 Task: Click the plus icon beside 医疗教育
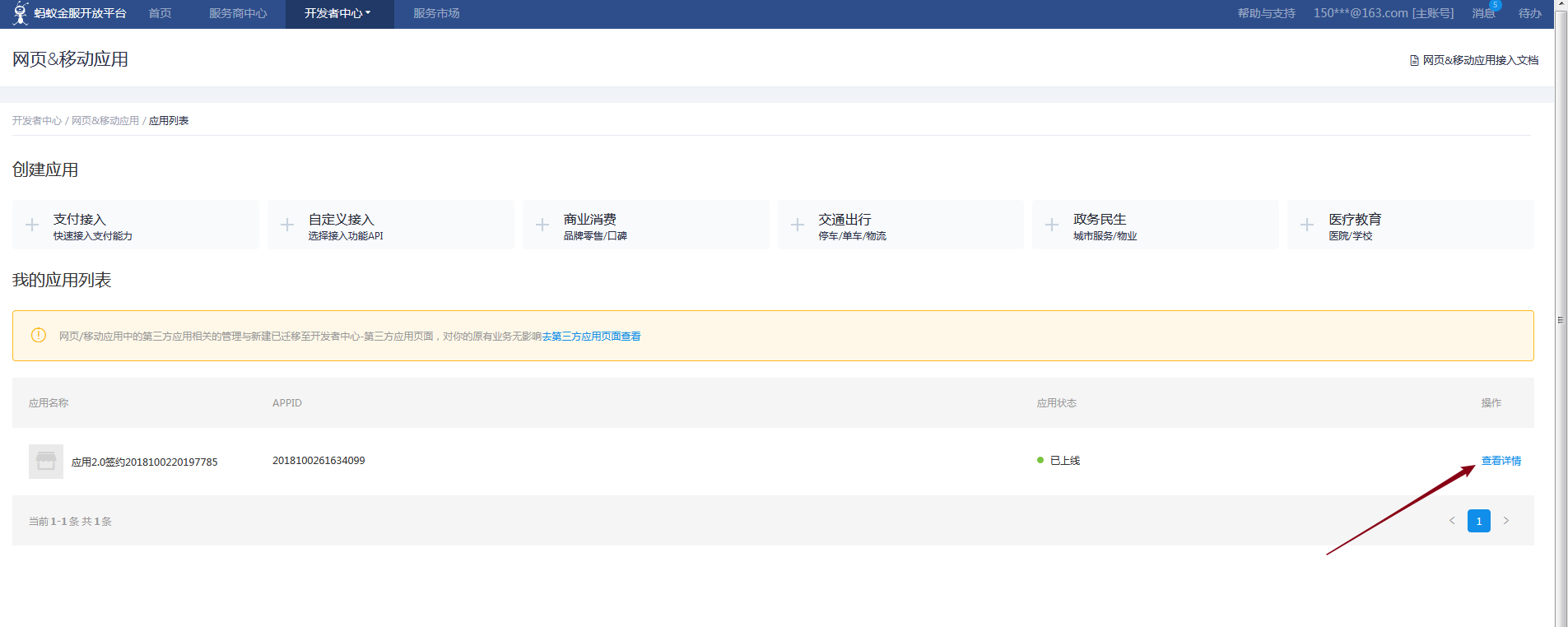pos(1307,225)
